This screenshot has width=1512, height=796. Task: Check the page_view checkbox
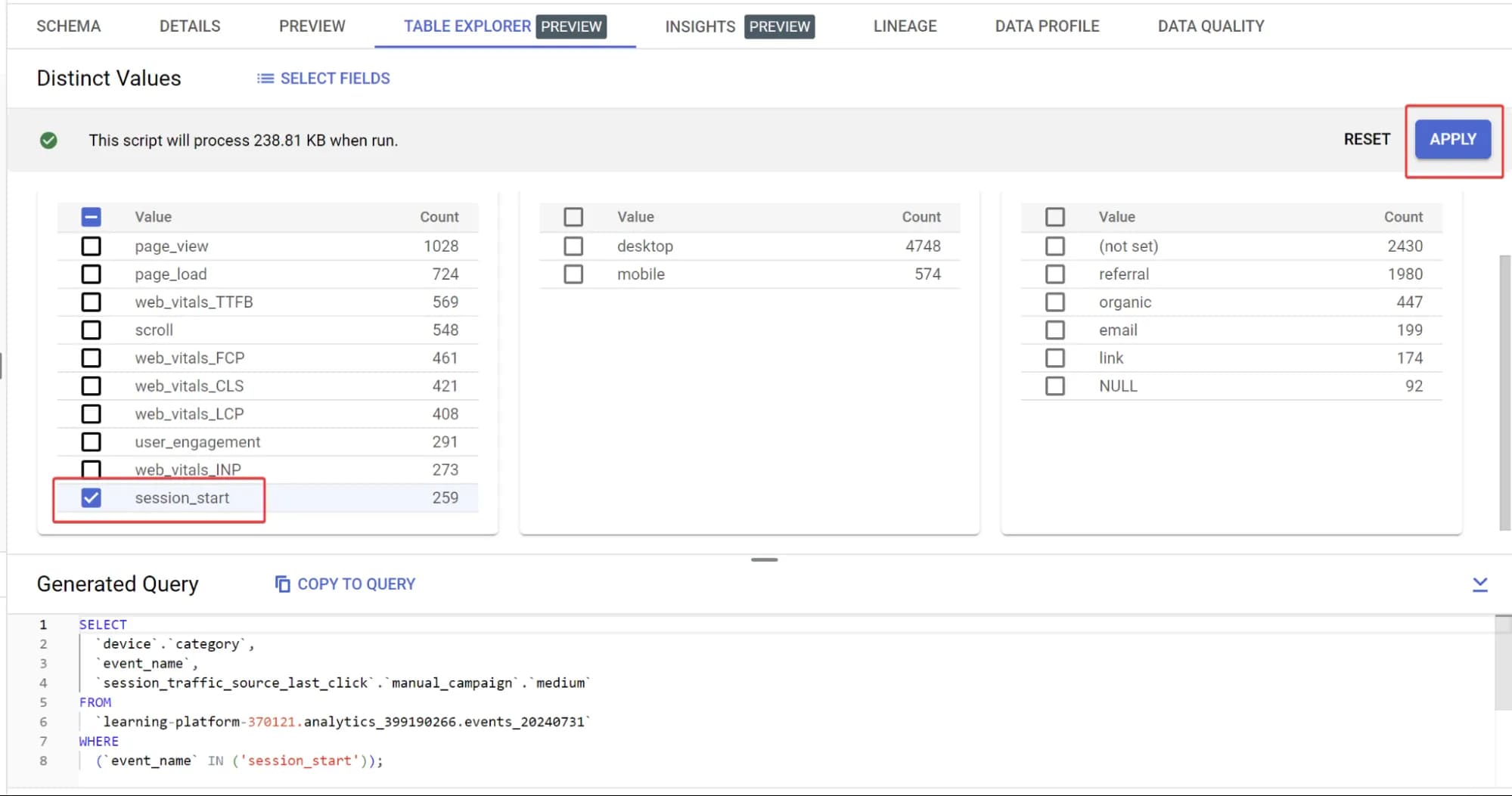[91, 246]
